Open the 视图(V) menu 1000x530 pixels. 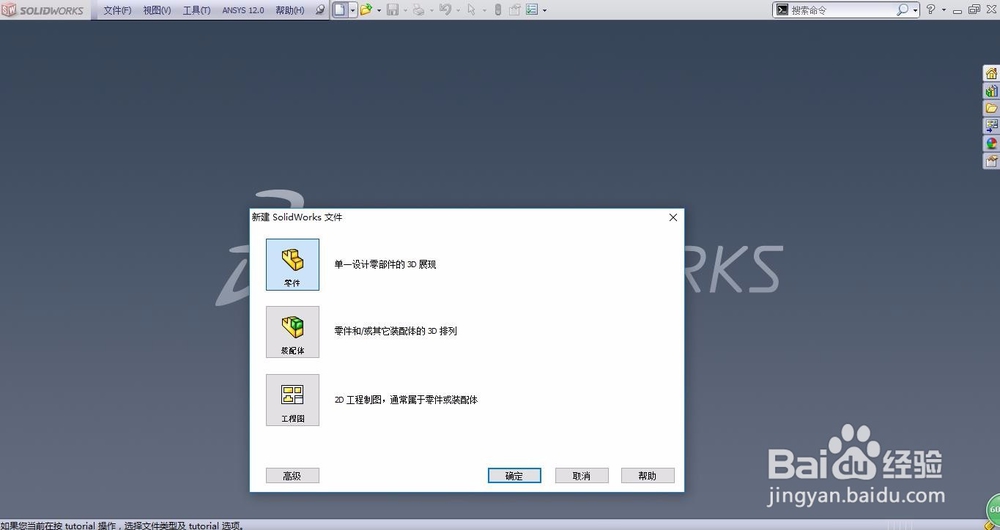157,10
